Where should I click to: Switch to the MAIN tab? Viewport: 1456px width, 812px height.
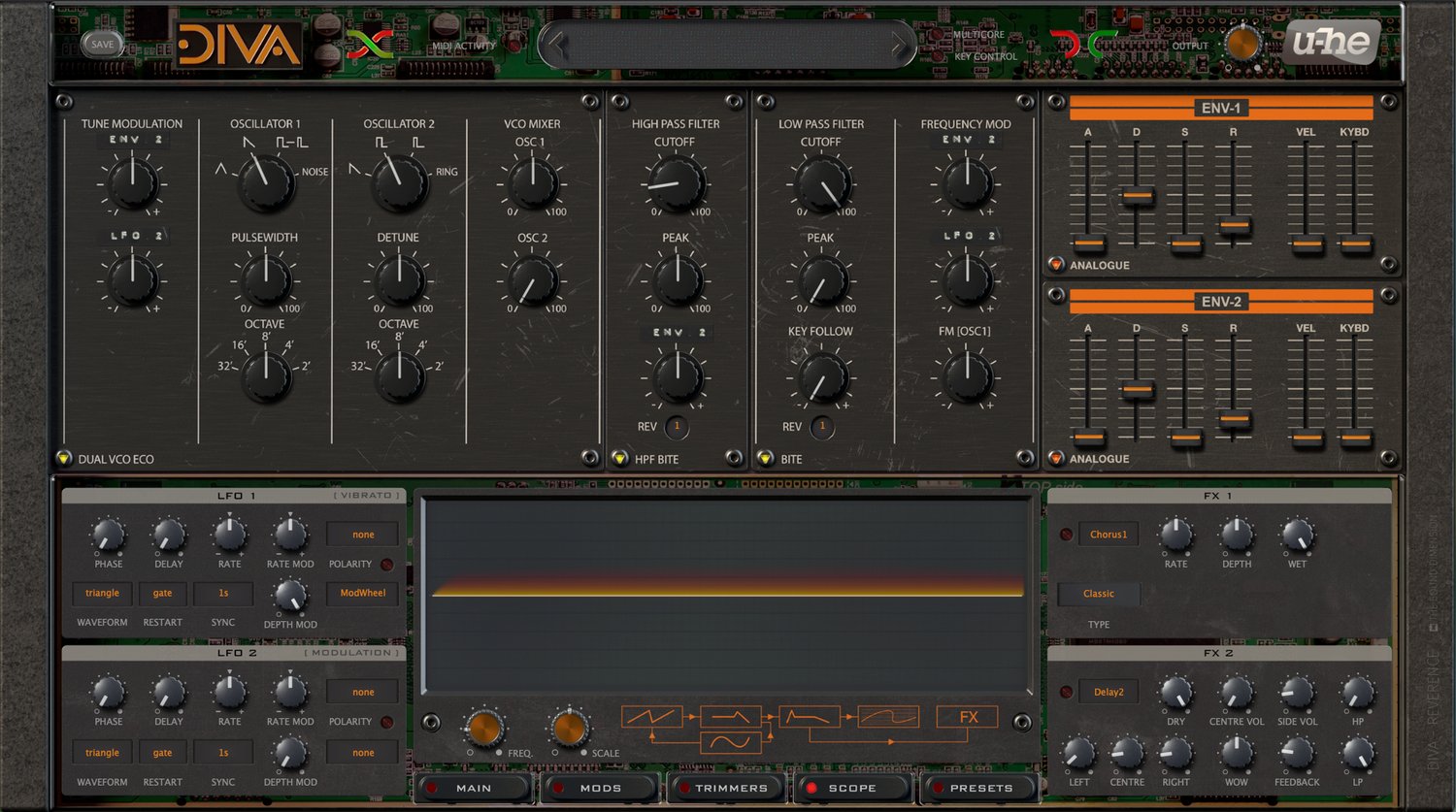(474, 788)
